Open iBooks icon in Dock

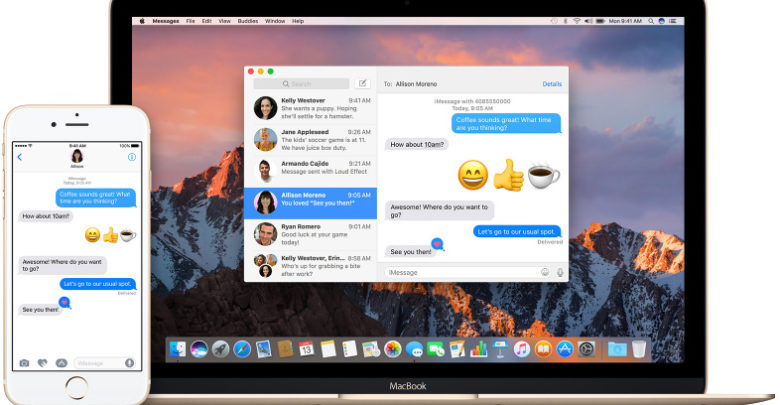543,349
